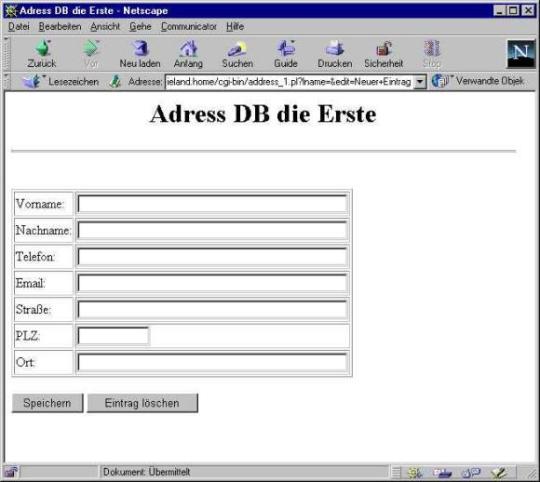Click the 'PLZ:' label

pos(28,336)
